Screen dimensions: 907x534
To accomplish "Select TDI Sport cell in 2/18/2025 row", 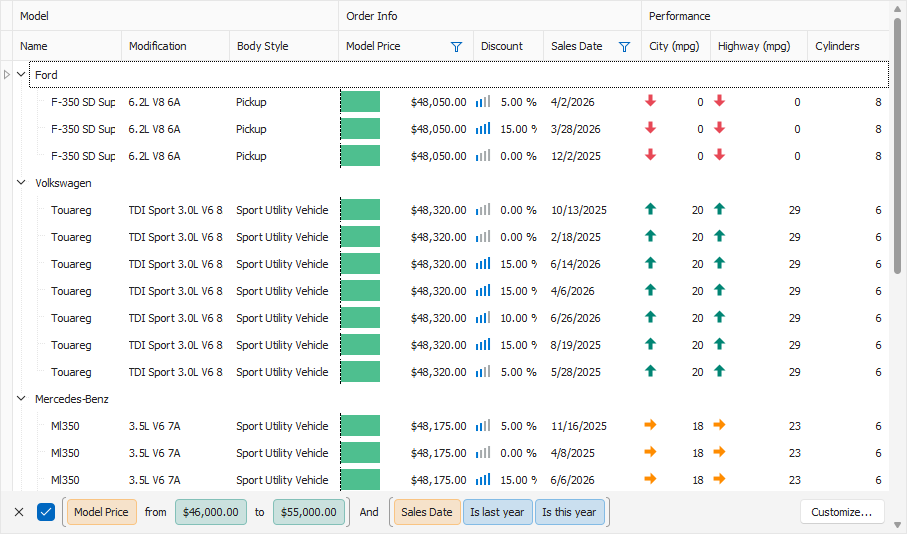I will pos(175,237).
